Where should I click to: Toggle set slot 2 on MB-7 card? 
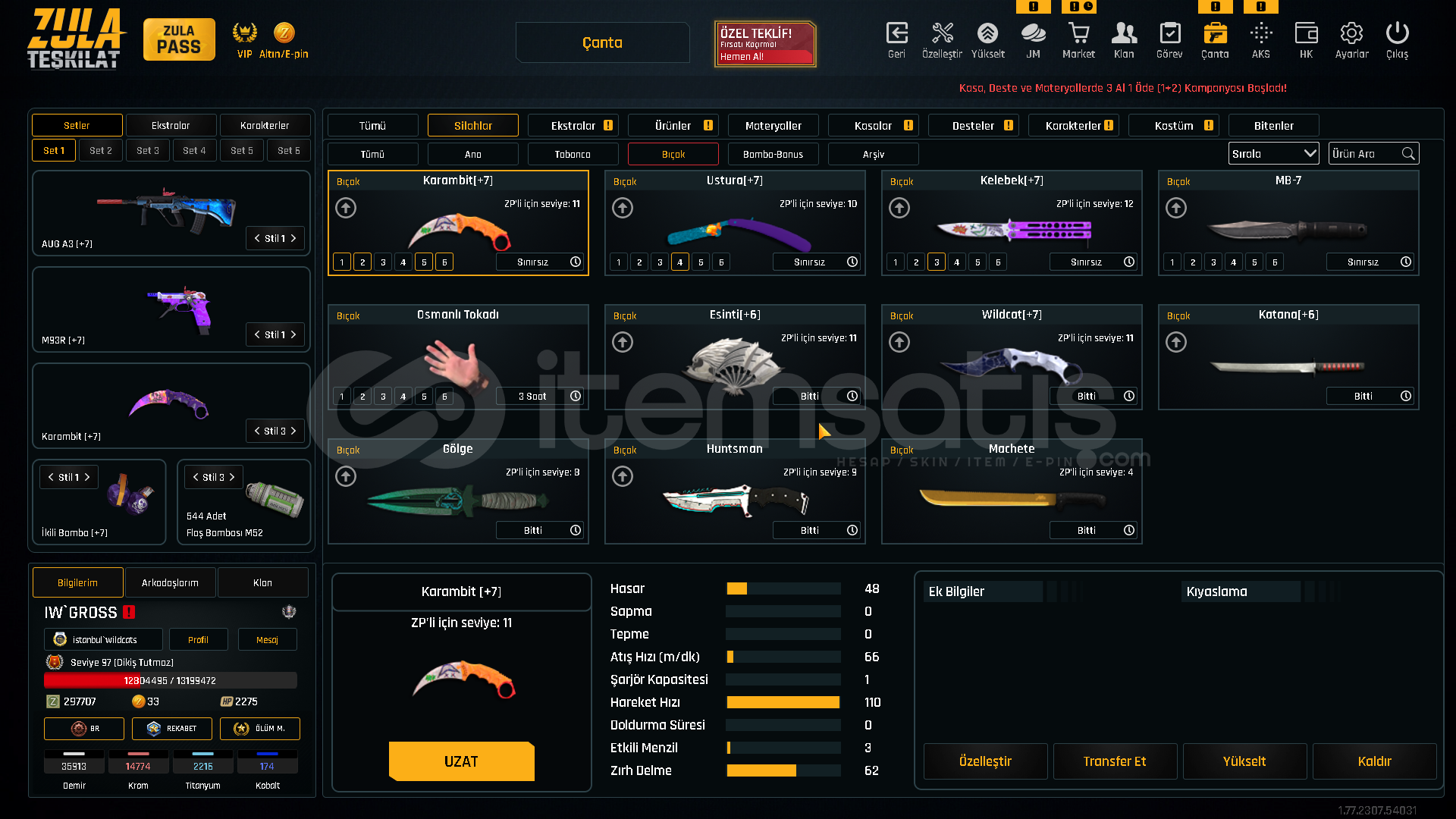point(1193,262)
